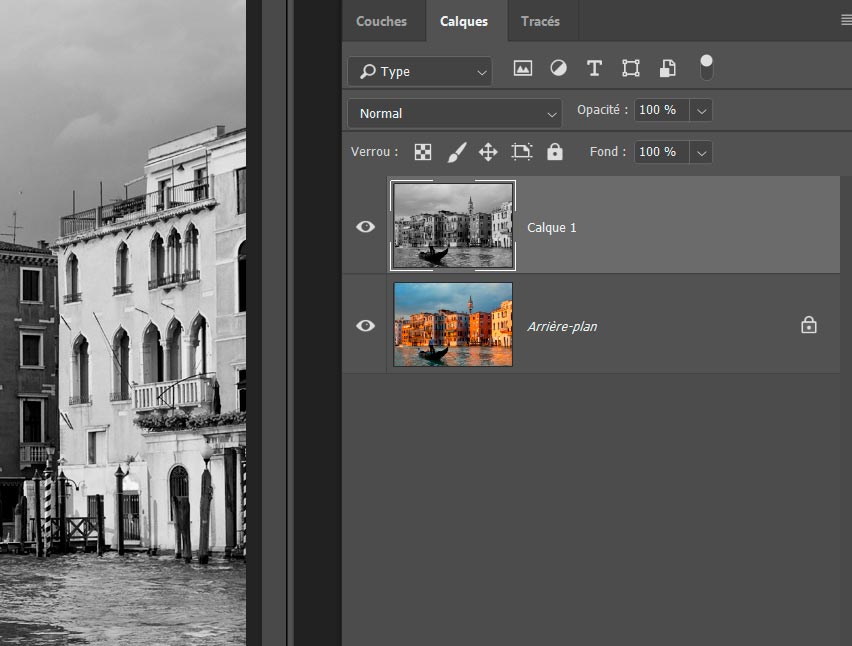852x646 pixels.
Task: Filter layers by smart object icon
Action: click(x=667, y=69)
